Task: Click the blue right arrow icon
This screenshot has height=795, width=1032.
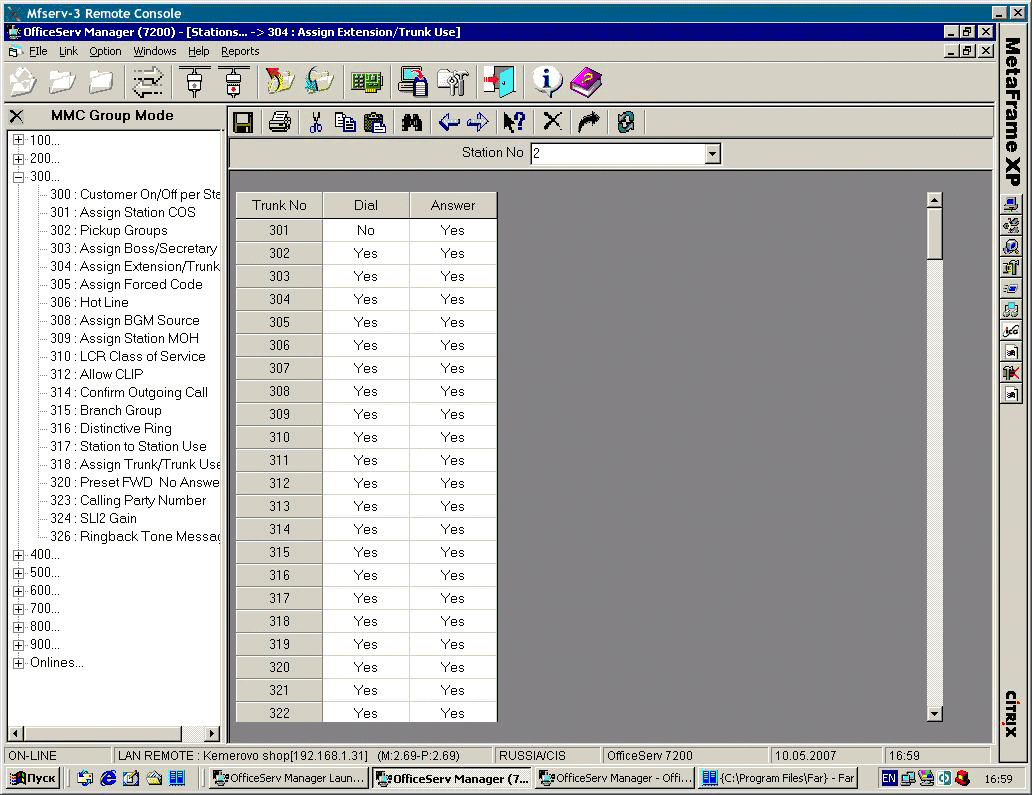Action: click(478, 122)
